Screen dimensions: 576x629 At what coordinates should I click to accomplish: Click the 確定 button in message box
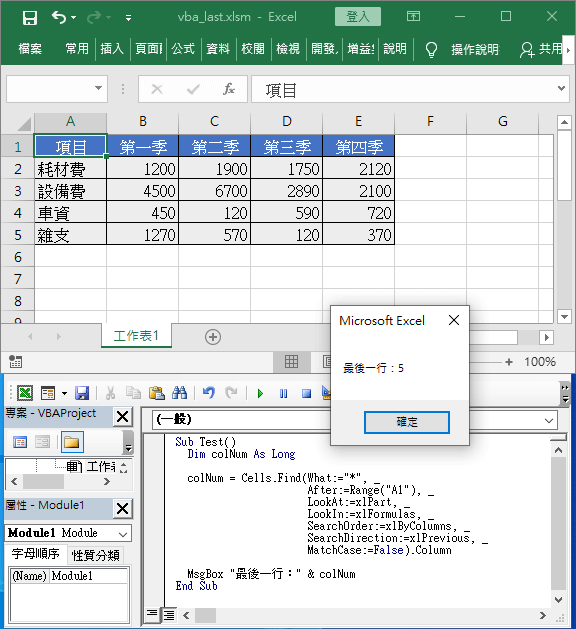(407, 422)
